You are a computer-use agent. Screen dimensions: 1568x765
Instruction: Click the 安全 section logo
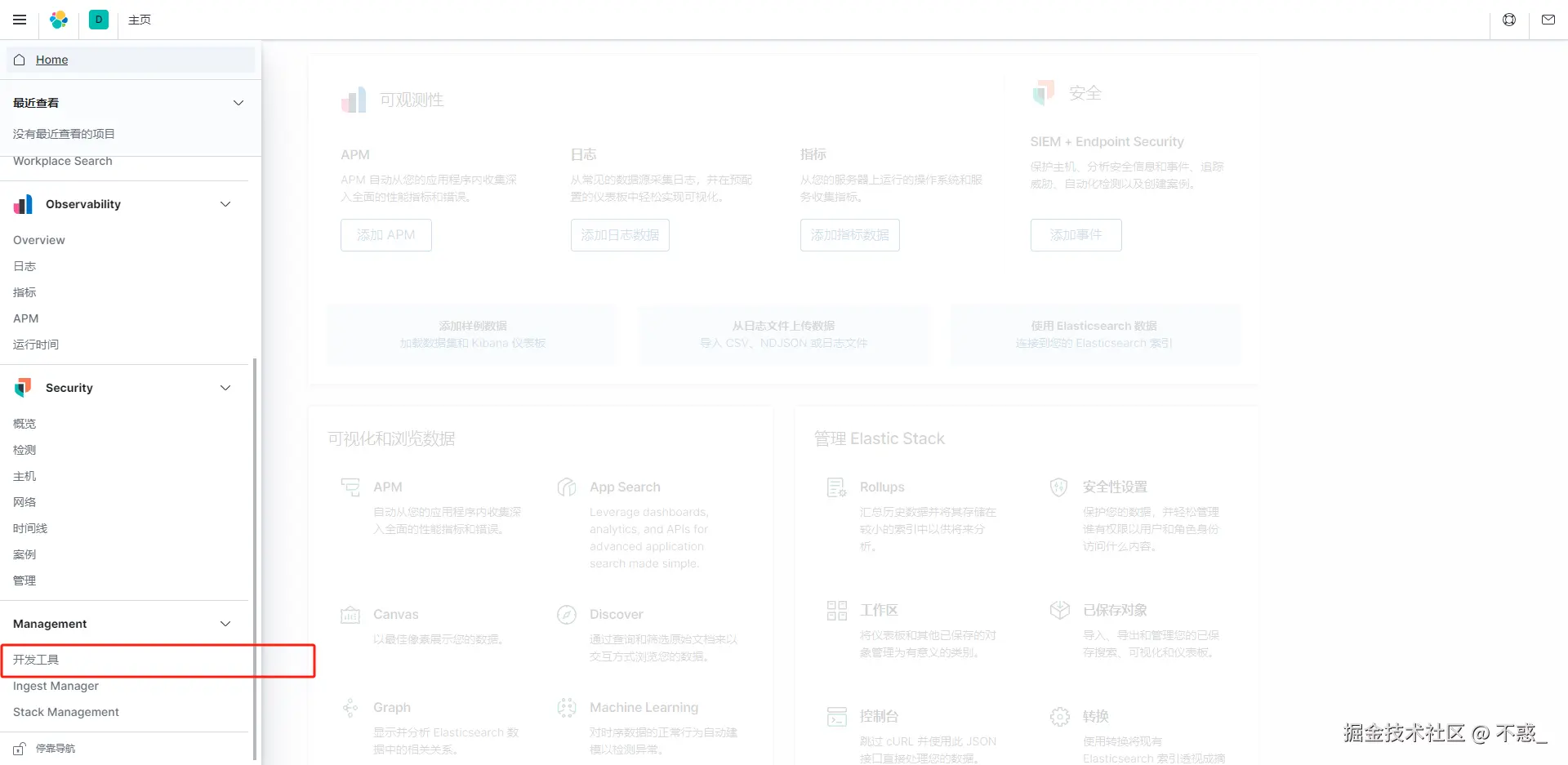(x=1043, y=93)
